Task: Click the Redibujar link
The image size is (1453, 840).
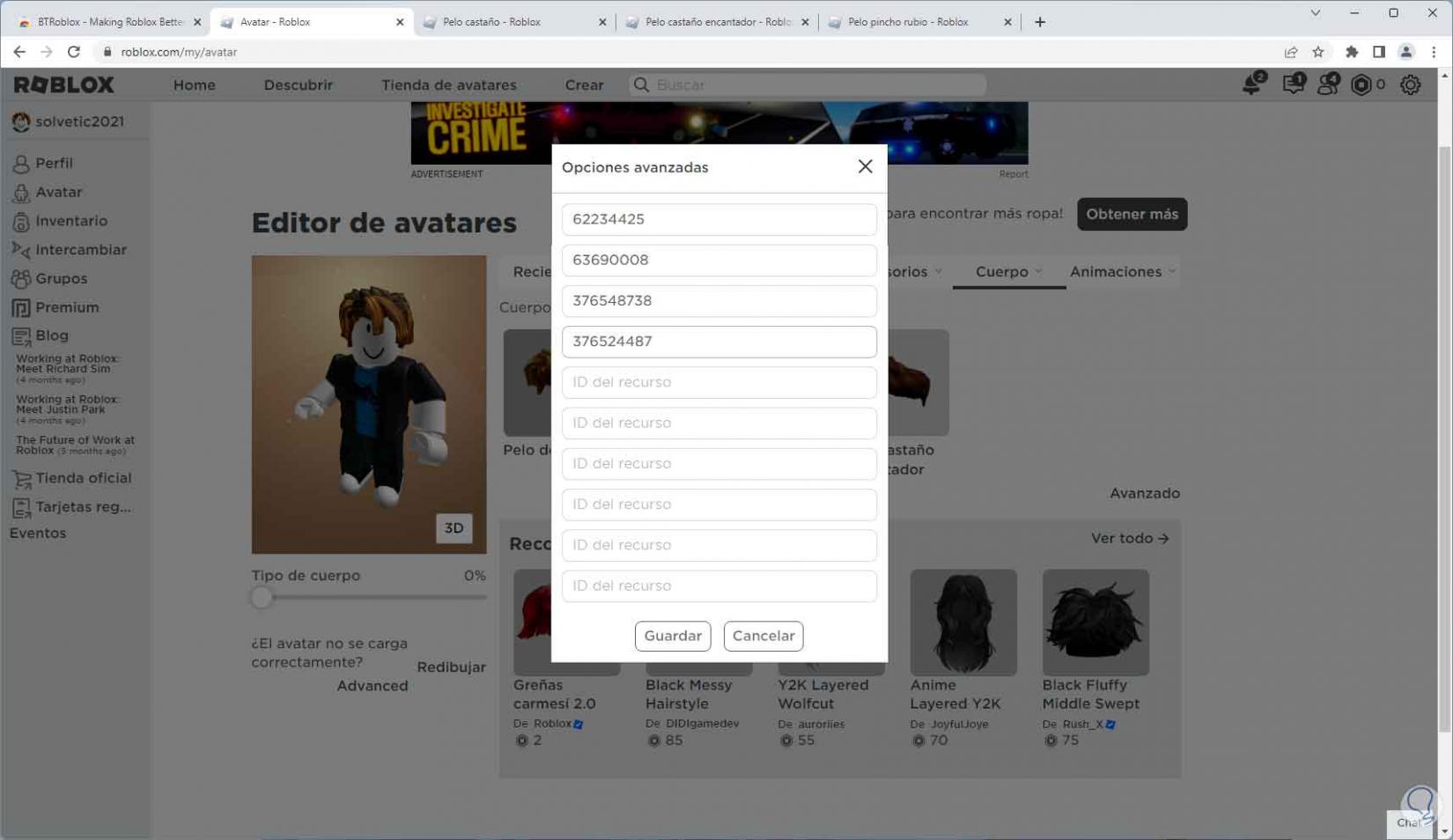Action: [x=451, y=667]
